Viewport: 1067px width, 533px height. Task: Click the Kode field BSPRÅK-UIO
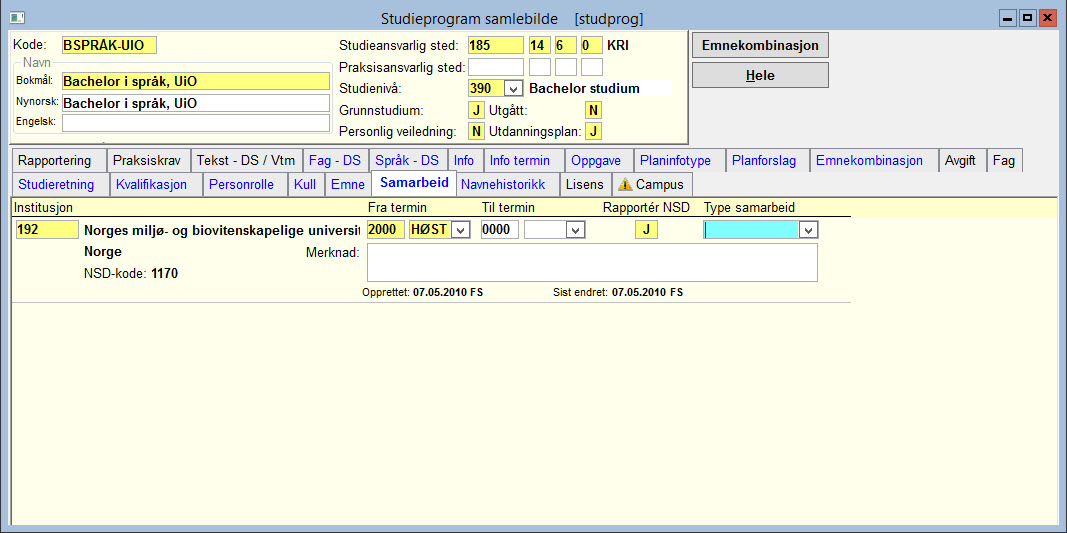[x=109, y=46]
